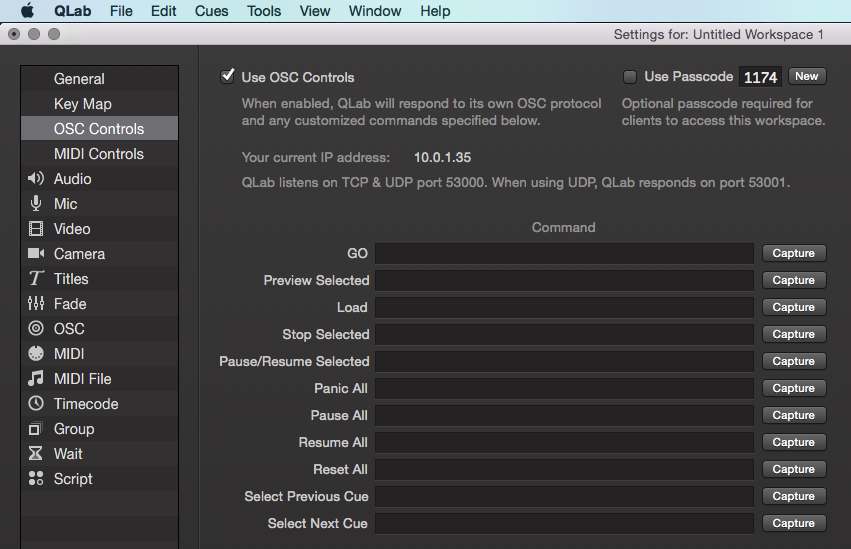Click the Select Next Cue command field
Image resolution: width=851 pixels, height=549 pixels.
pyautogui.click(x=564, y=523)
